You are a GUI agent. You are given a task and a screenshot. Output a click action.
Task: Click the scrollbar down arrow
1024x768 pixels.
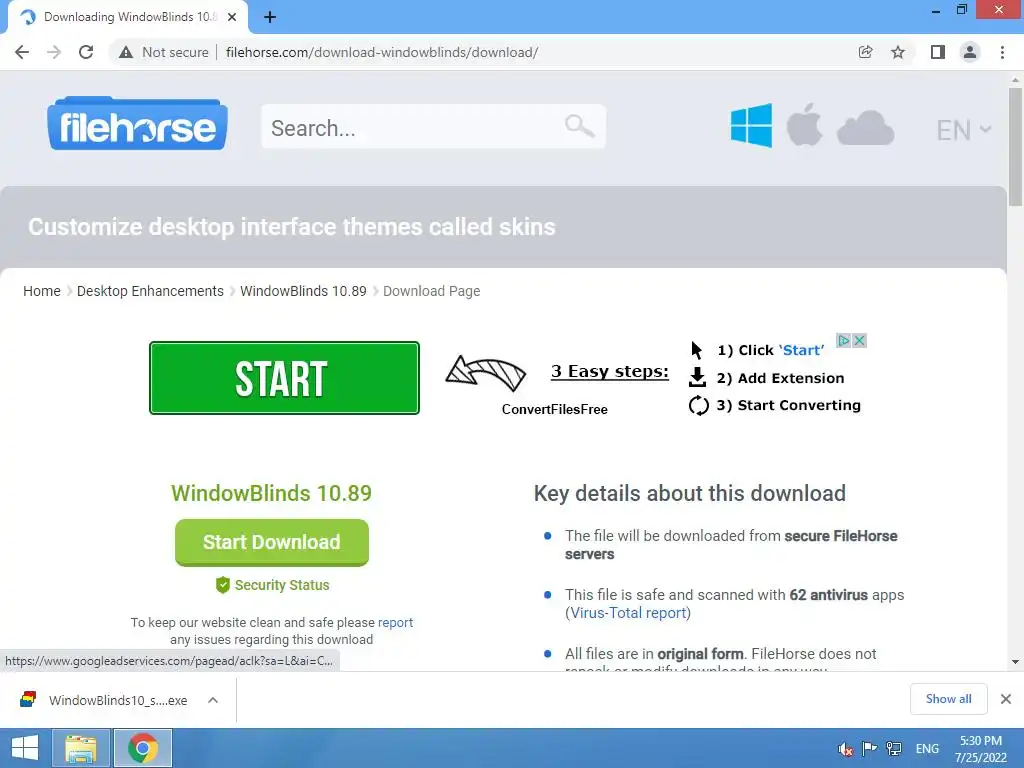pos(1015,662)
